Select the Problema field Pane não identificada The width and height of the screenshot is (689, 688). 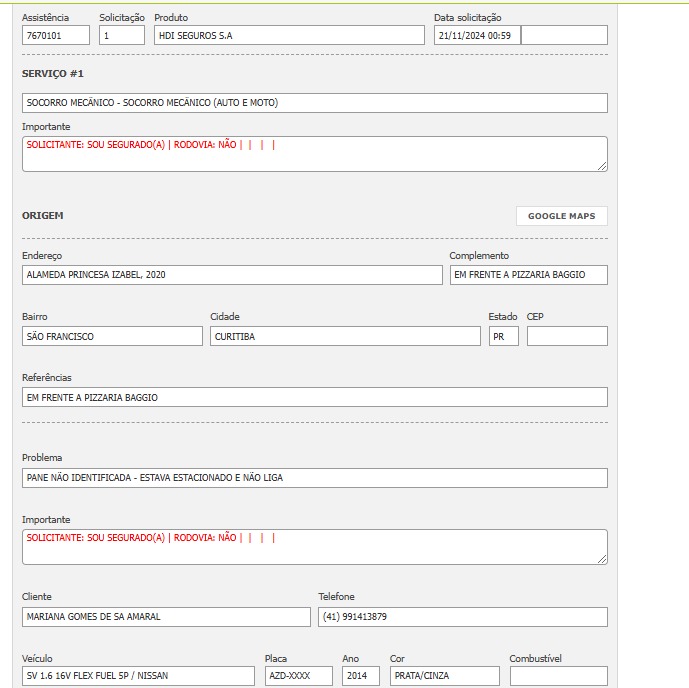pyautogui.click(x=315, y=478)
